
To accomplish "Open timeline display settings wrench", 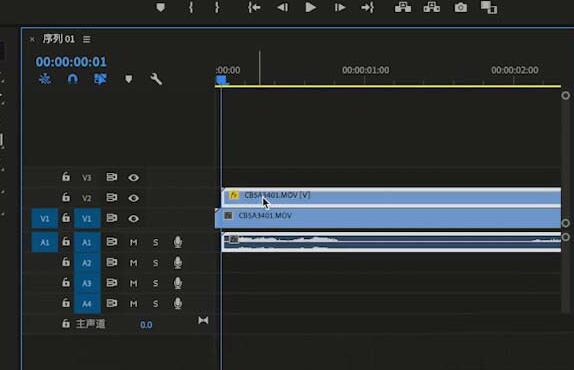I will 156,79.
